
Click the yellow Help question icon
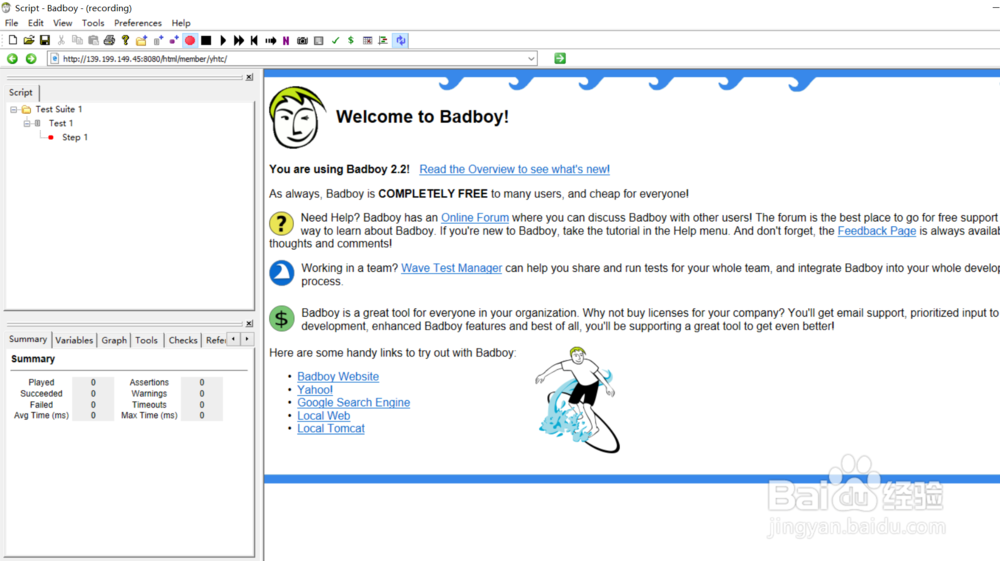125,40
